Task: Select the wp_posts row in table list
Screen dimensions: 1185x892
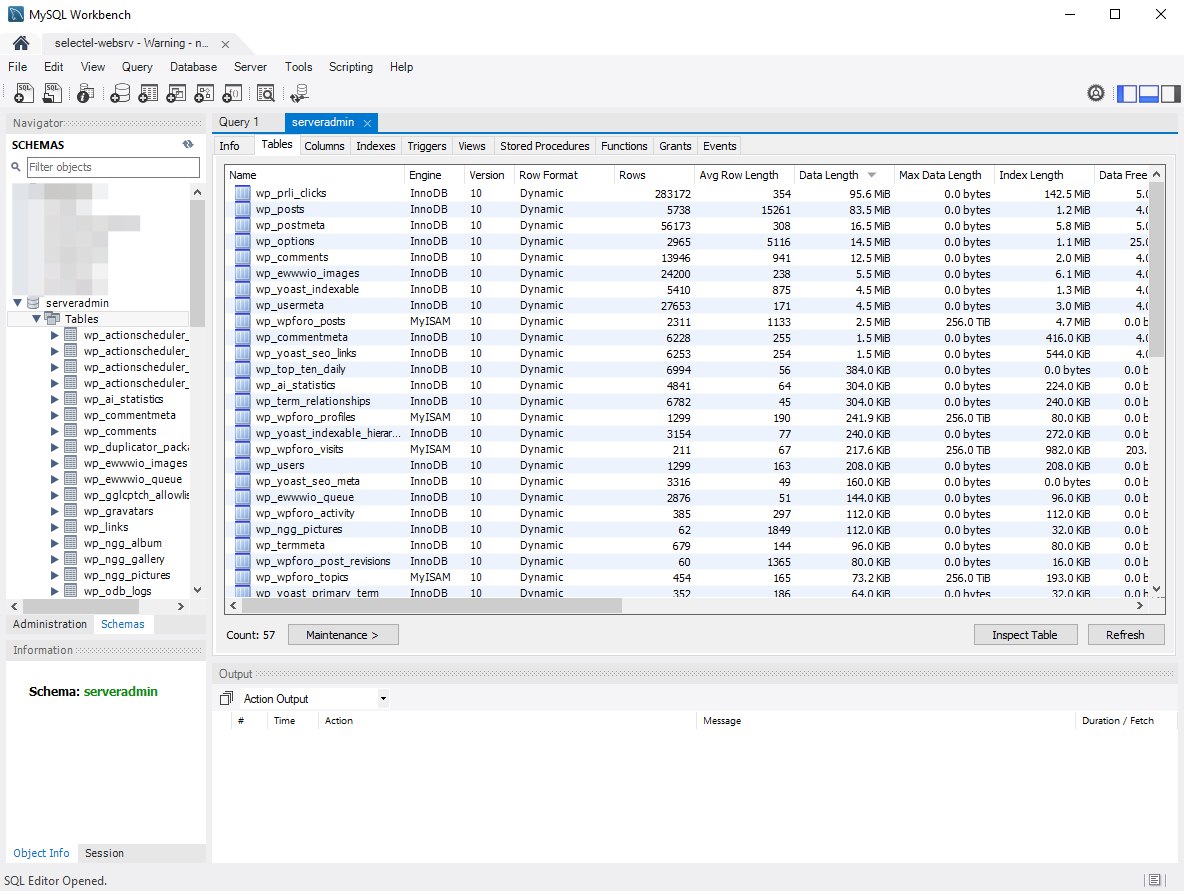Action: 688,209
